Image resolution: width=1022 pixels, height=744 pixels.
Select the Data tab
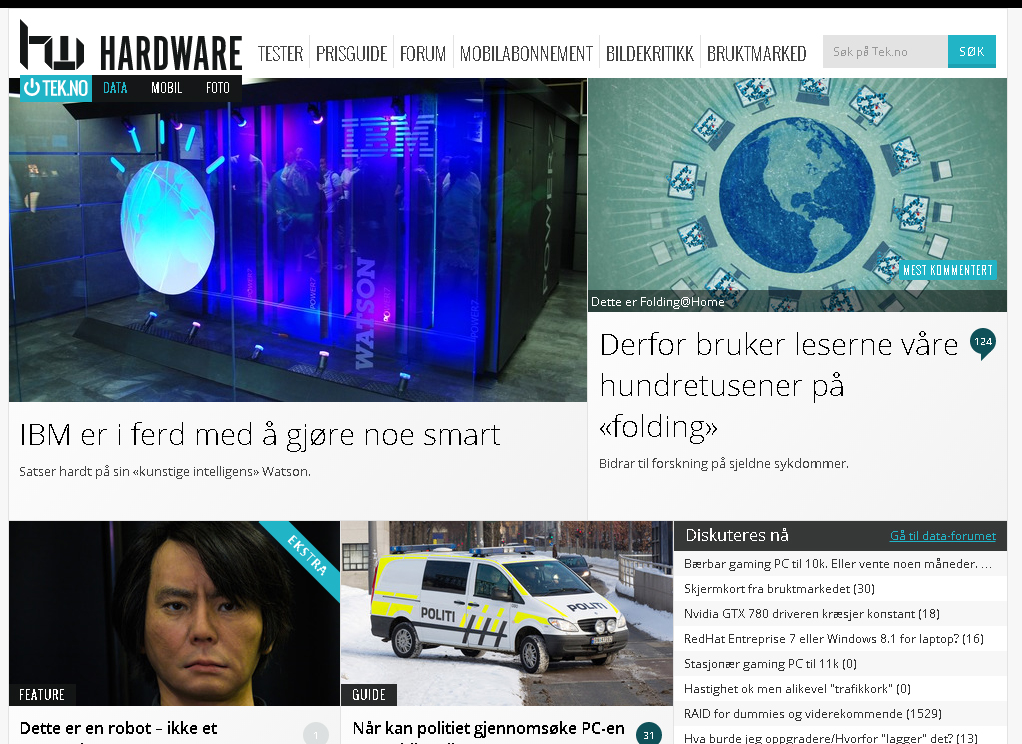(x=115, y=88)
